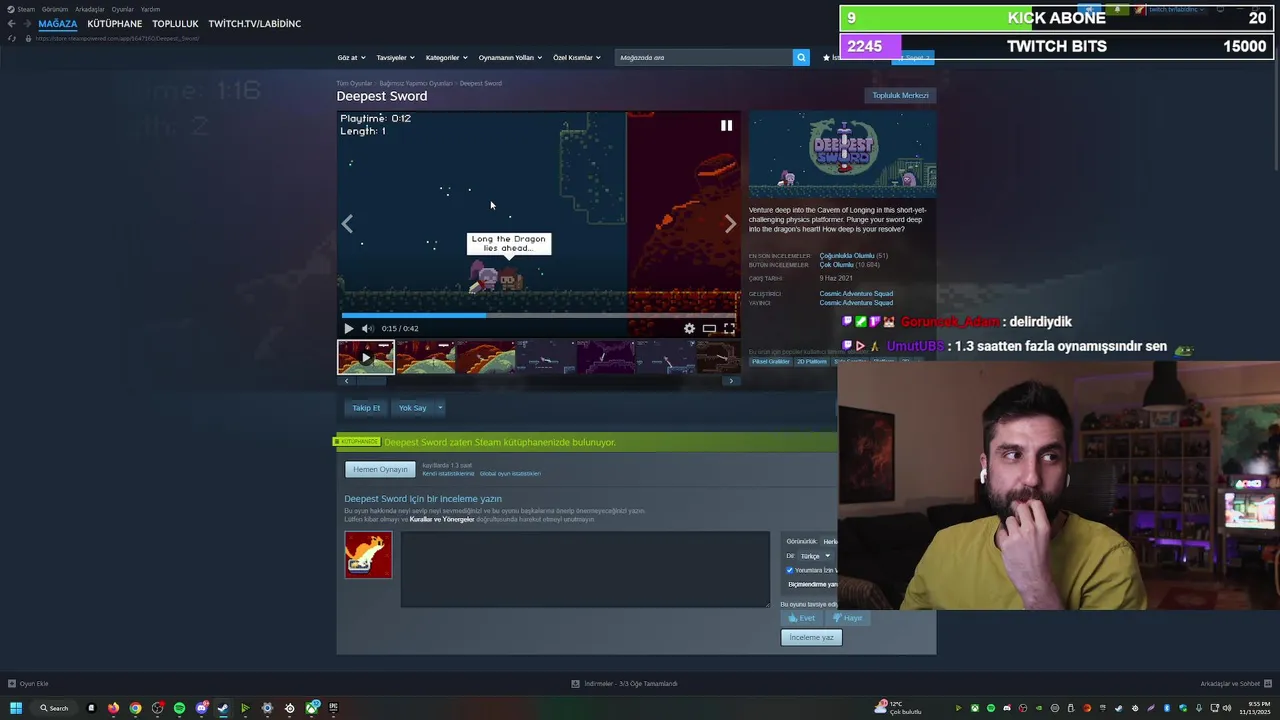The width and height of the screenshot is (1280, 720).
Task: Open Steam icon in taskbar
Action: [x=223, y=708]
